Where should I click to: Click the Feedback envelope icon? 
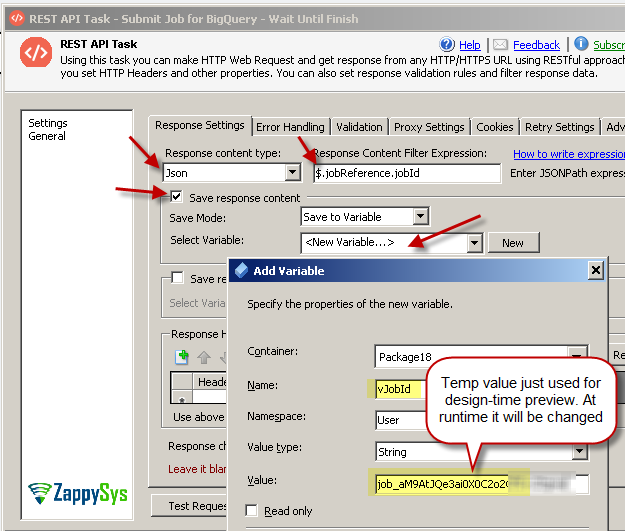click(x=500, y=45)
